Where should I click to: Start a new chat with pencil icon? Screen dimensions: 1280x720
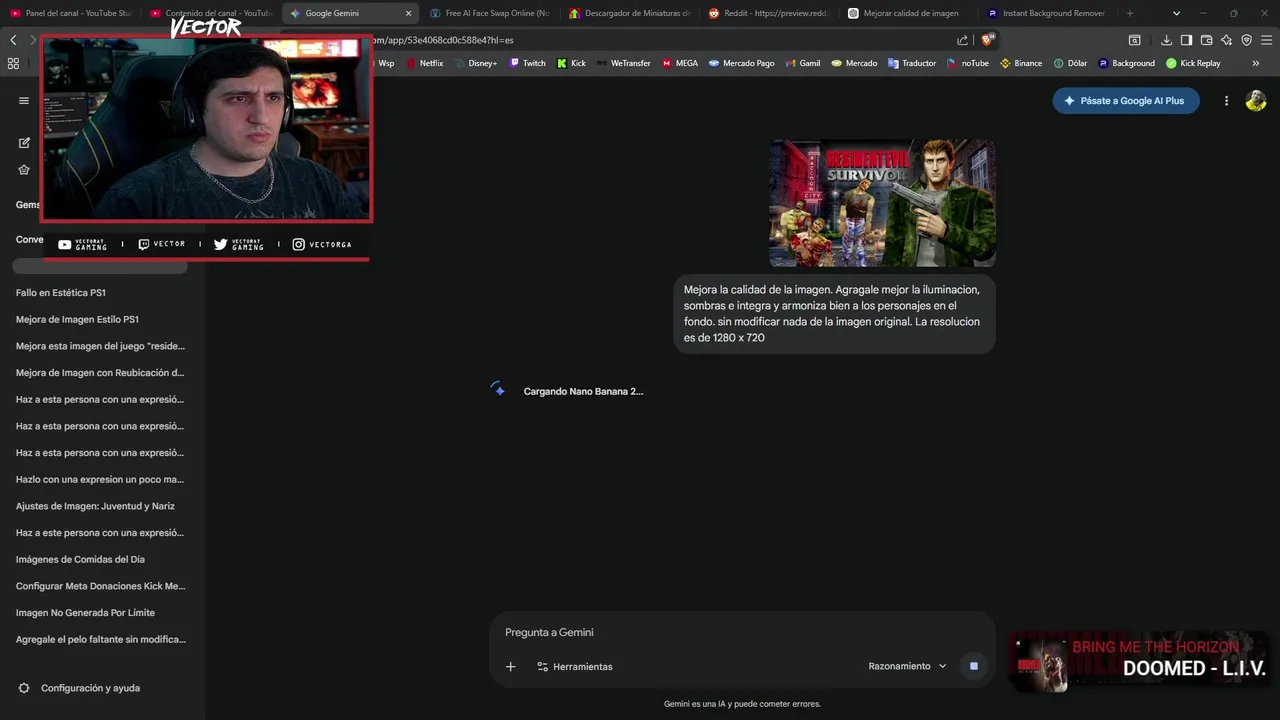[x=24, y=143]
